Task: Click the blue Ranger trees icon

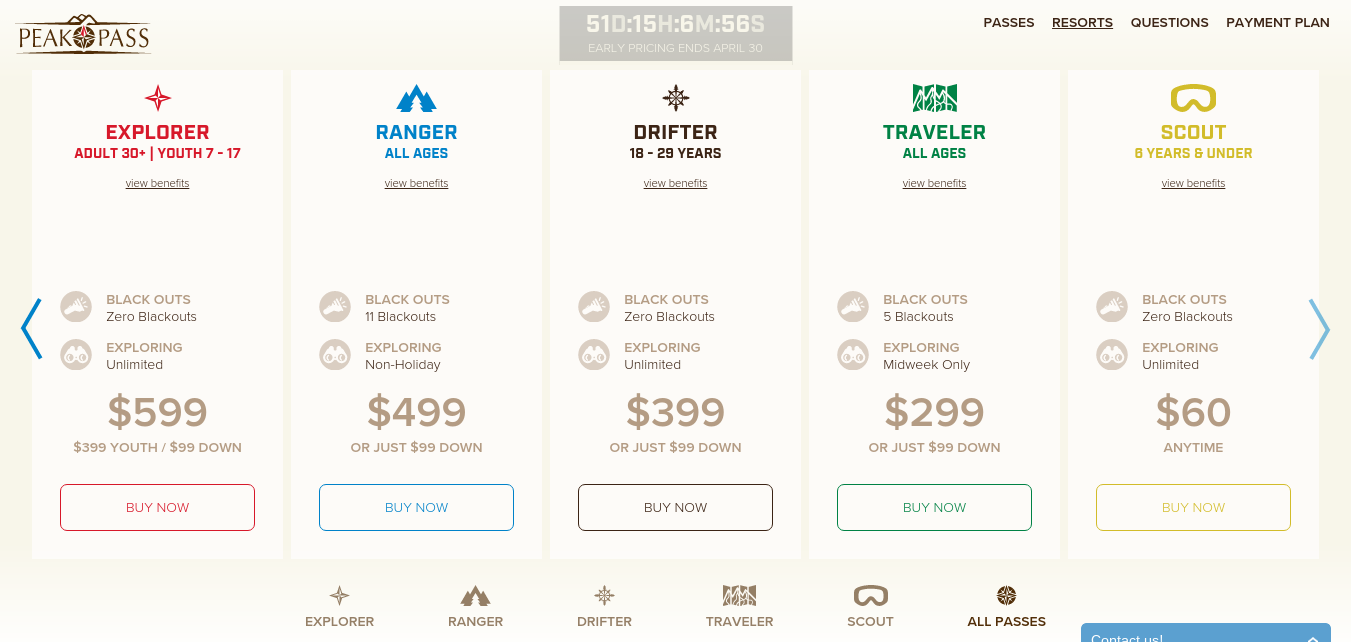Action: coord(416,98)
